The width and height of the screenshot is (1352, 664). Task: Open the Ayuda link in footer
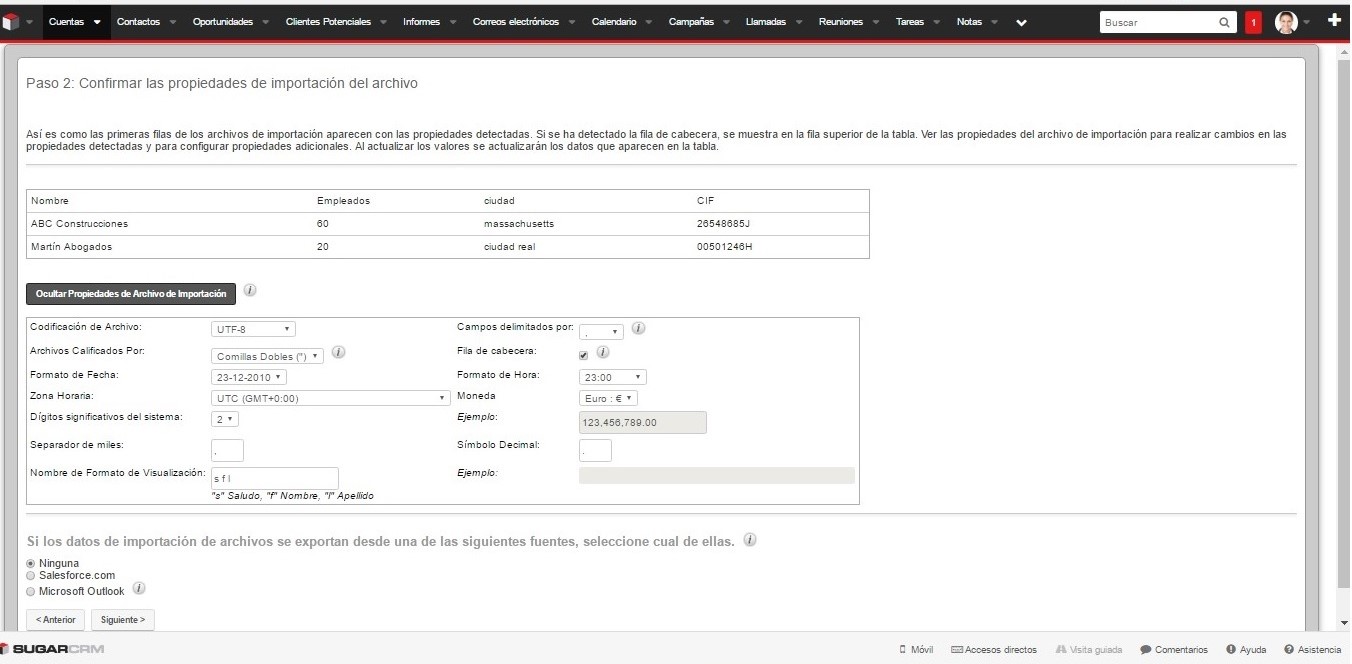coord(1246,650)
